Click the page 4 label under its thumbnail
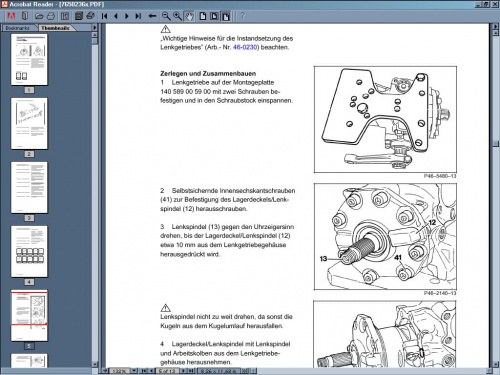Viewport: 500px width, 375px height. 29,282
